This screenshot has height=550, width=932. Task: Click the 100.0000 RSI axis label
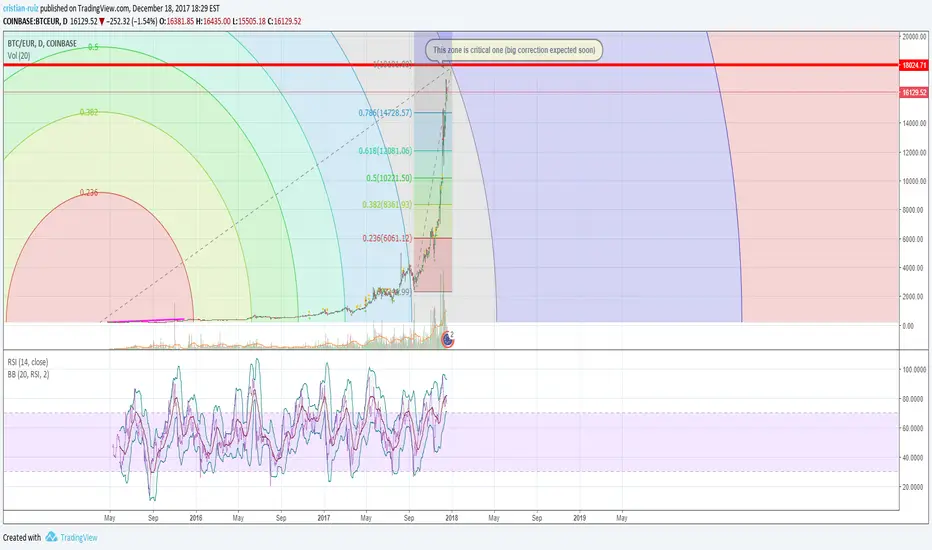pyautogui.click(x=914, y=370)
